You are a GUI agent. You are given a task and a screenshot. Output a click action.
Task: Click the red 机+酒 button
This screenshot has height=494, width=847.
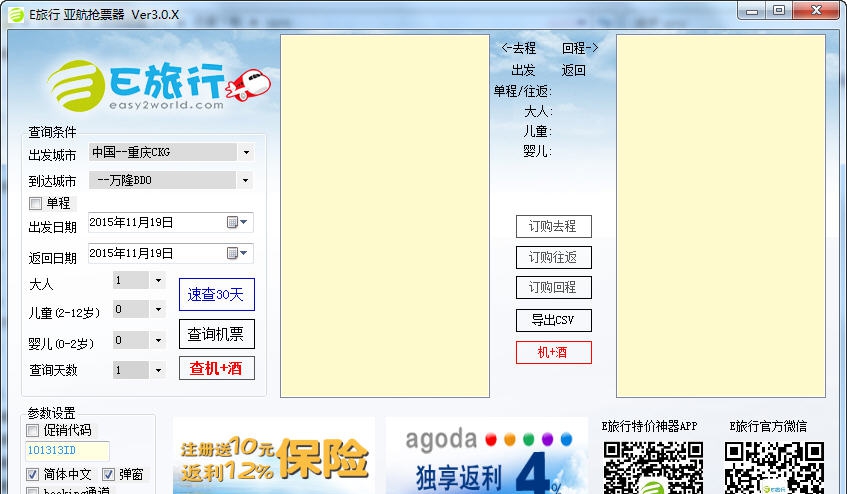(x=554, y=353)
